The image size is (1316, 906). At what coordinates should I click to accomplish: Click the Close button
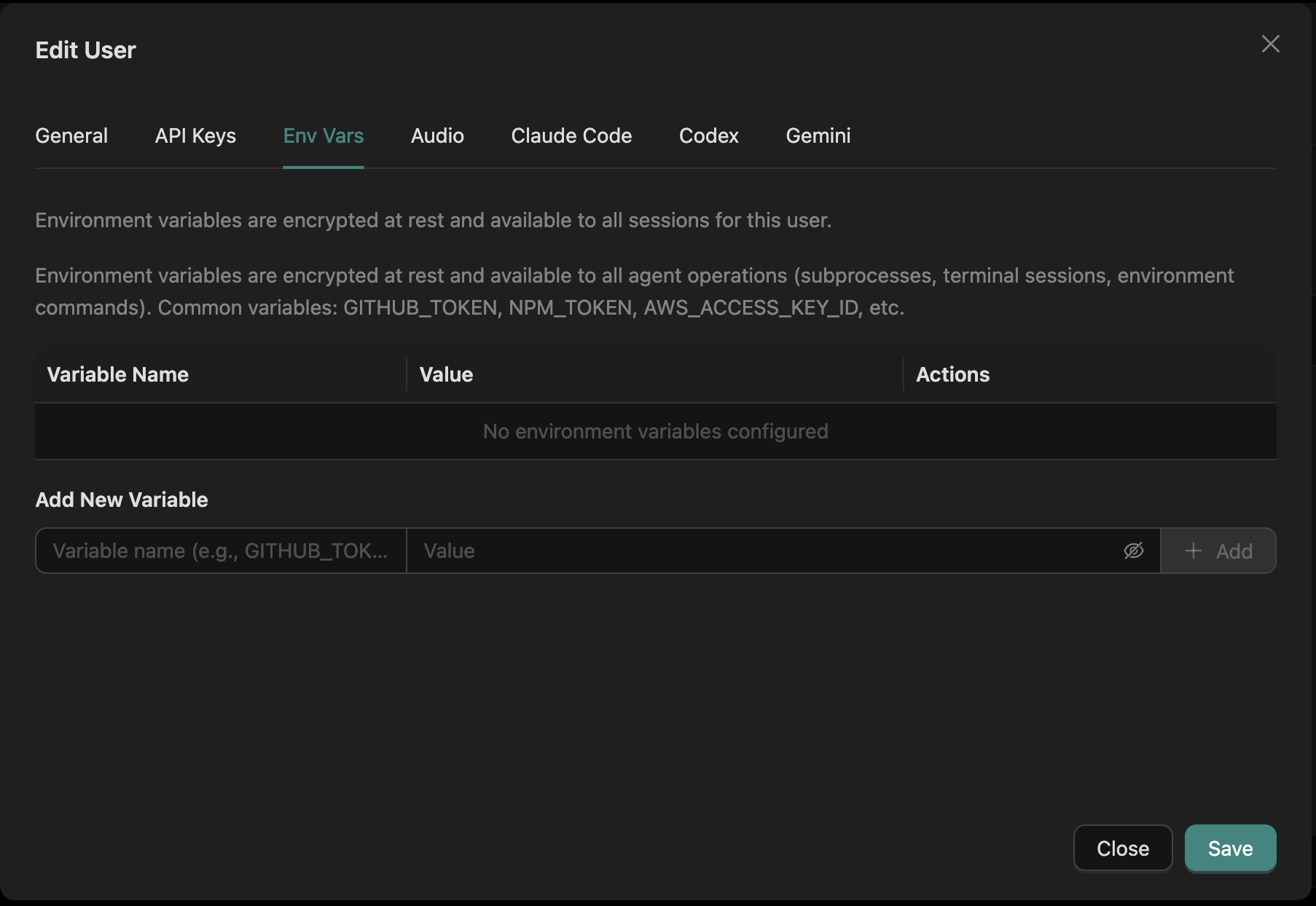(x=1122, y=848)
